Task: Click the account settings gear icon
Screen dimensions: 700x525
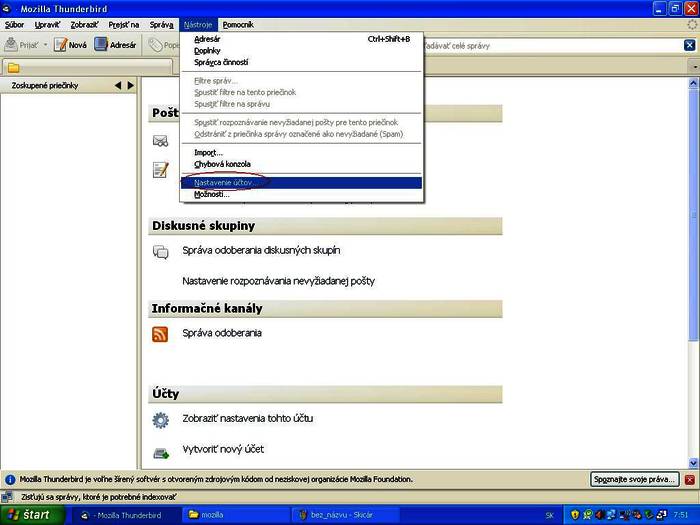Action: [x=161, y=420]
